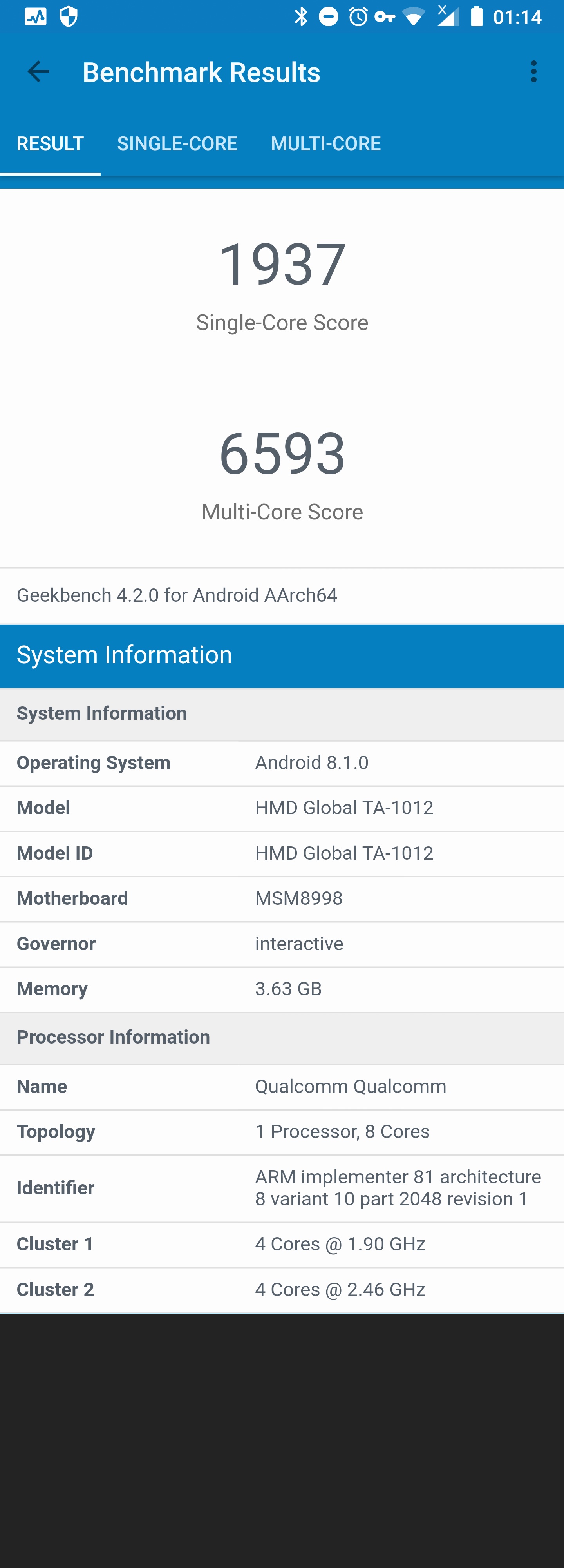
Task: Select the RESULT tab
Action: coord(50,143)
